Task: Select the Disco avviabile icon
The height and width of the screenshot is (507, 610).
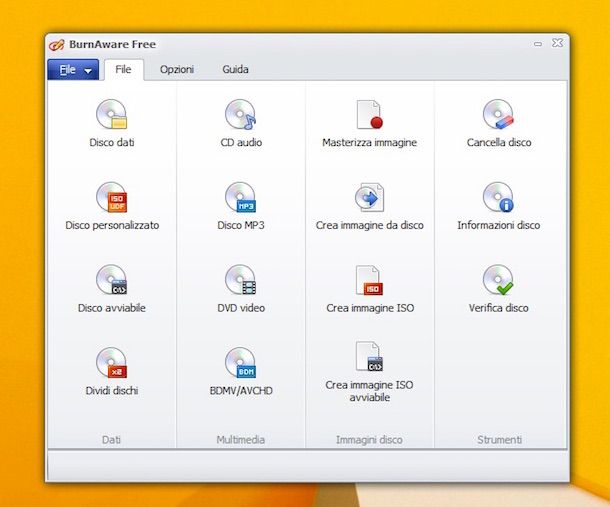Action: (x=112, y=280)
